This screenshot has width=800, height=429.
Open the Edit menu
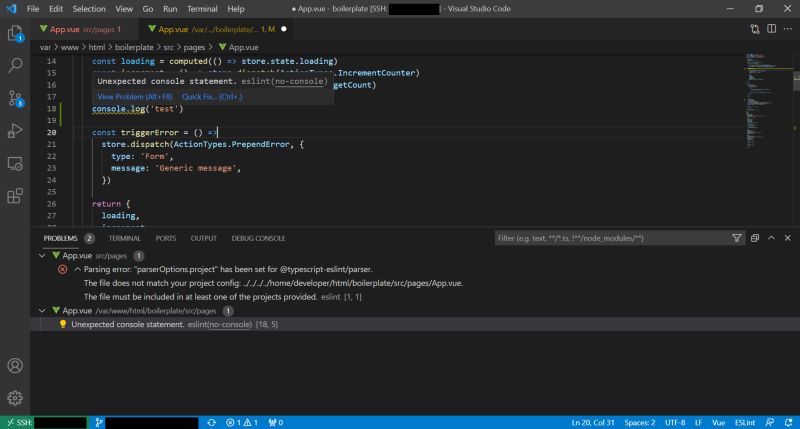(x=56, y=9)
